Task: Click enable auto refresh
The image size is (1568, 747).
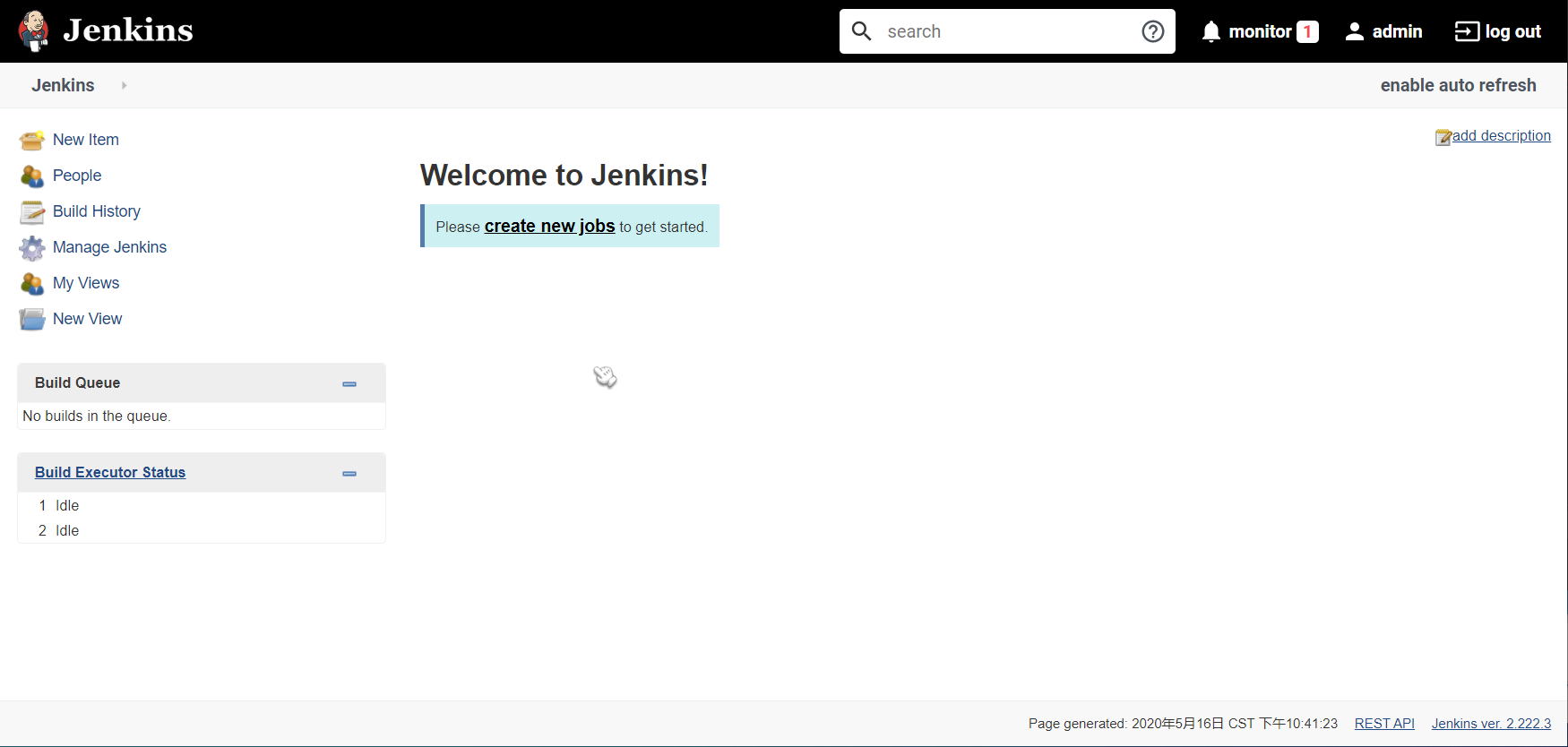Action: [x=1458, y=85]
